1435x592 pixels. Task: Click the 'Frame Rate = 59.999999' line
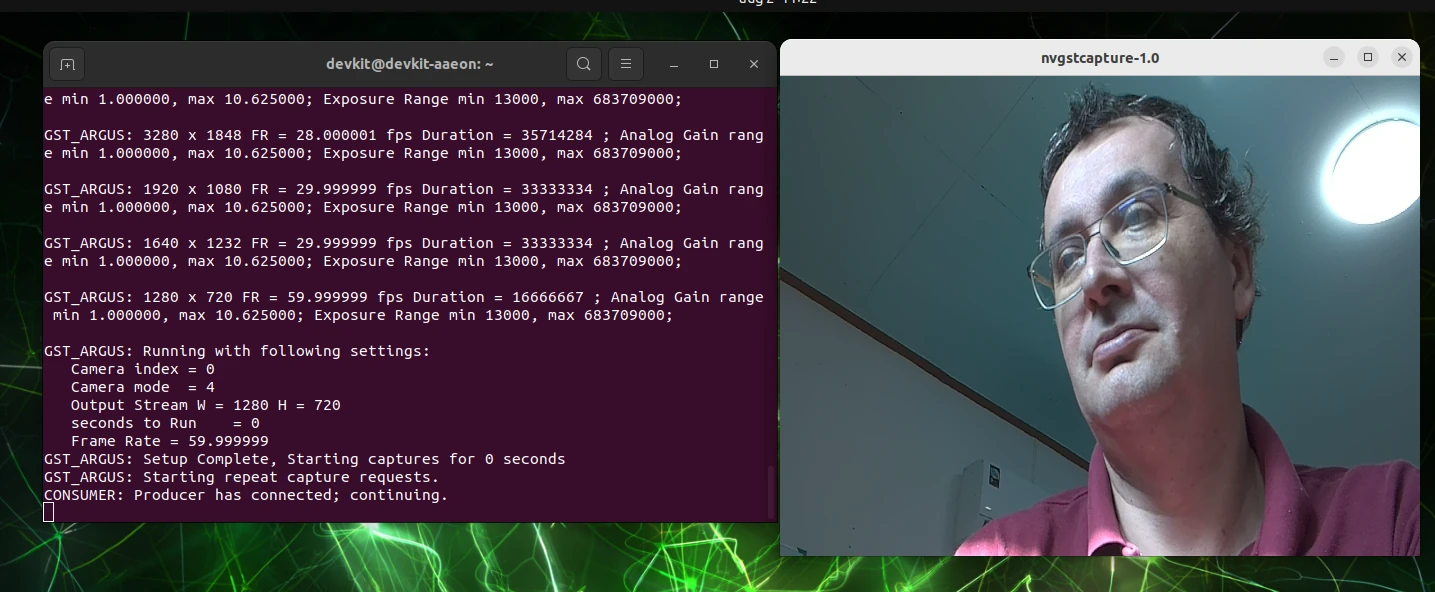tap(170, 441)
